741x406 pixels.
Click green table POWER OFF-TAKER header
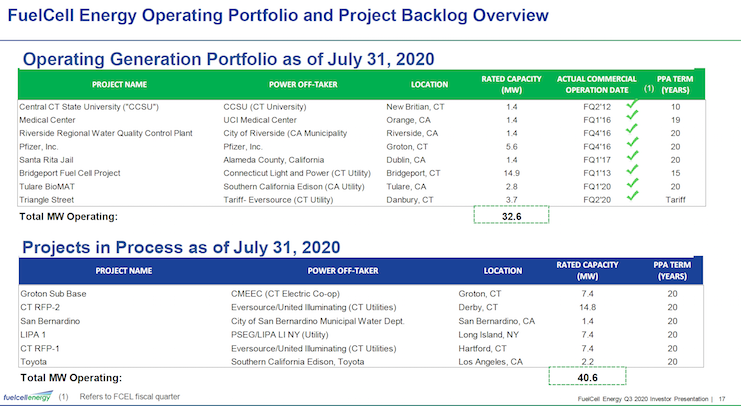pyautogui.click(x=303, y=85)
